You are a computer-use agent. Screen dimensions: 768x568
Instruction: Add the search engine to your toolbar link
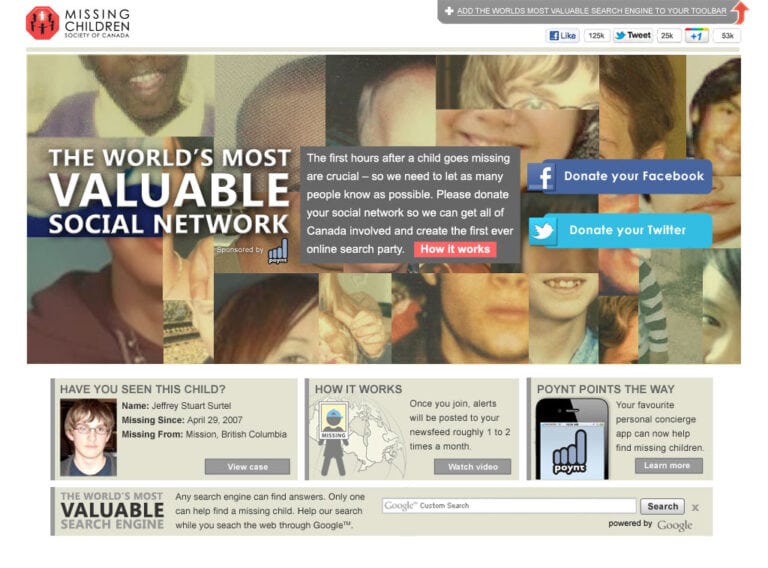(x=592, y=11)
